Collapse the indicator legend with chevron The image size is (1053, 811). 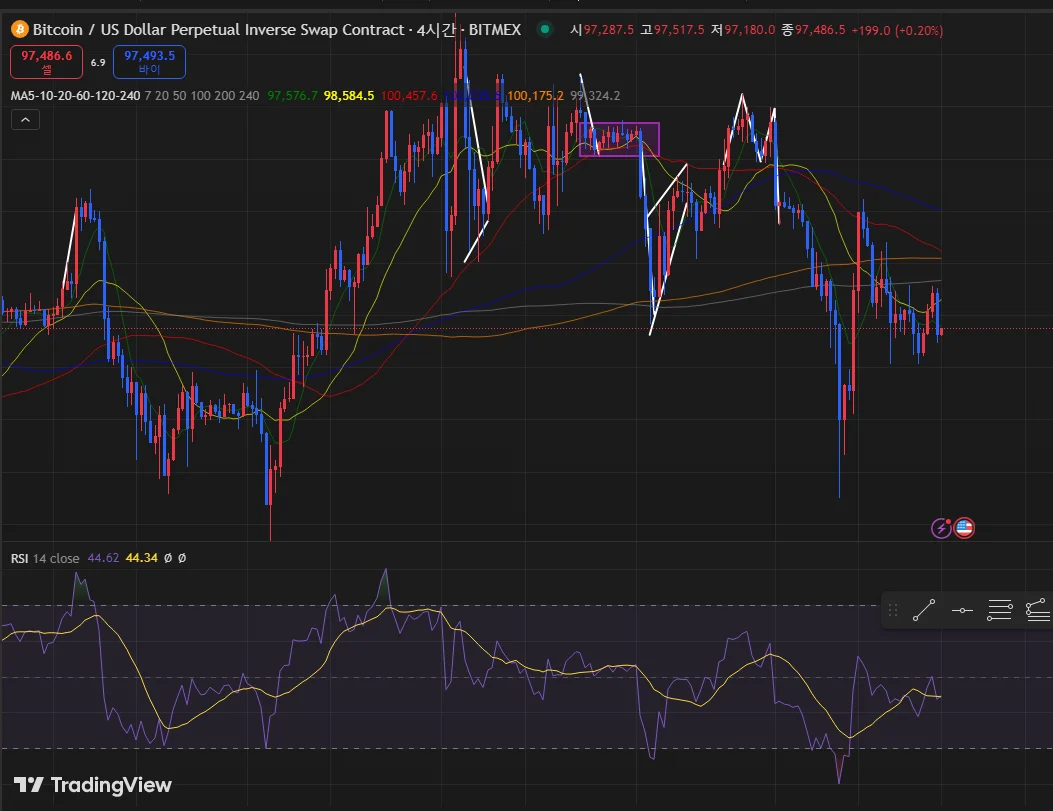click(x=25, y=120)
